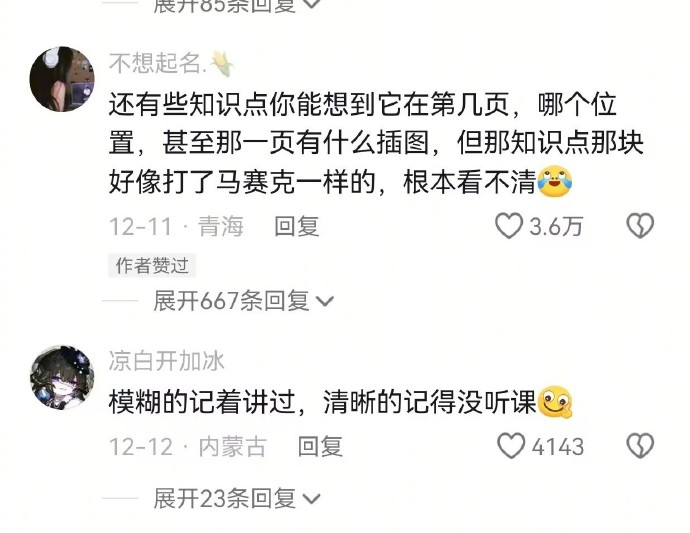The height and width of the screenshot is (533, 690).
Task: Expand the 667 replies thread
Action: tap(243, 301)
